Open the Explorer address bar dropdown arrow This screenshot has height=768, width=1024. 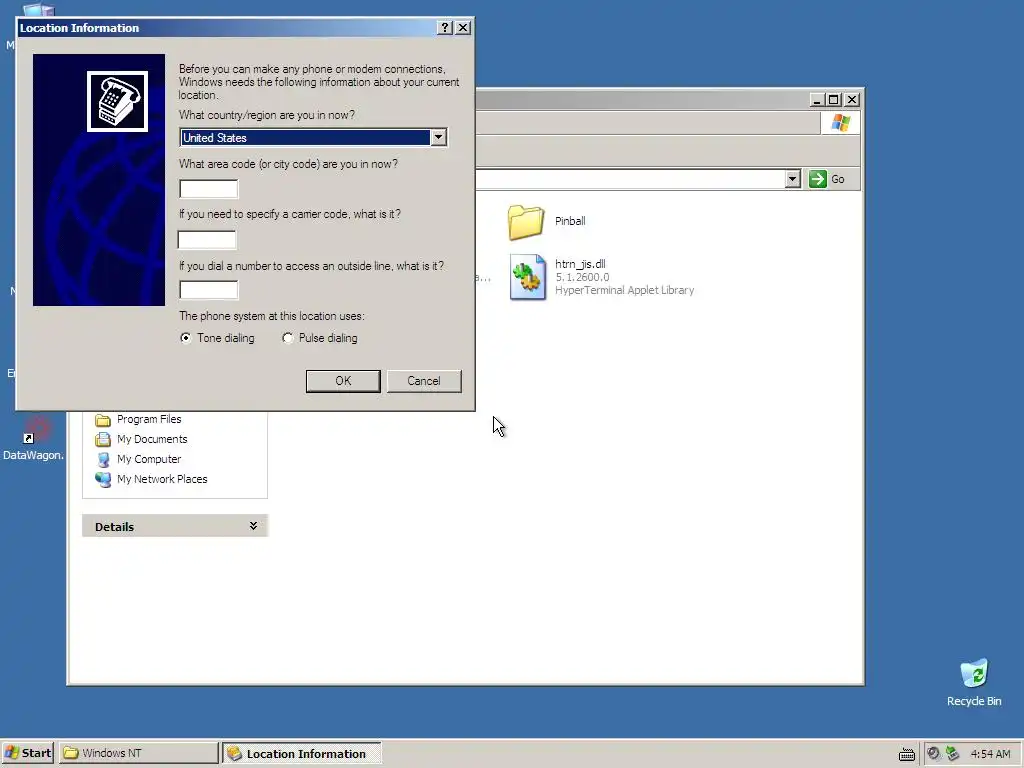click(792, 179)
